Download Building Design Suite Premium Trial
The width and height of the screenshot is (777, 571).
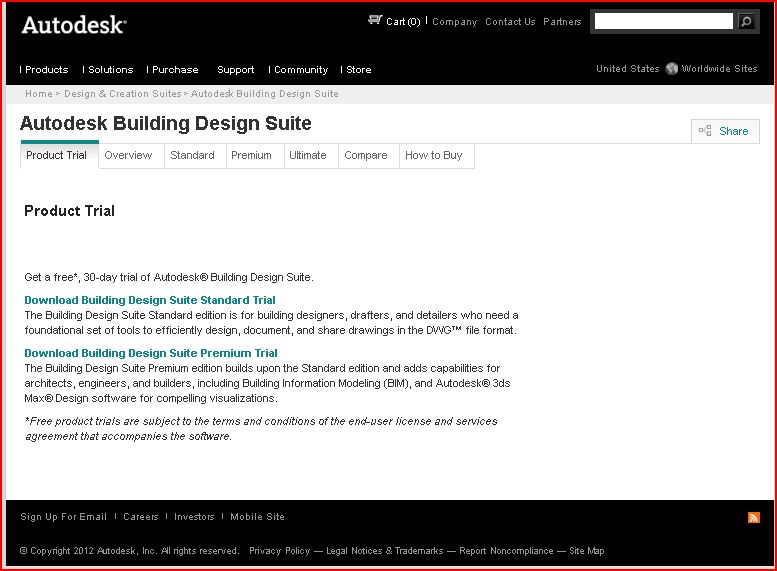tap(151, 353)
